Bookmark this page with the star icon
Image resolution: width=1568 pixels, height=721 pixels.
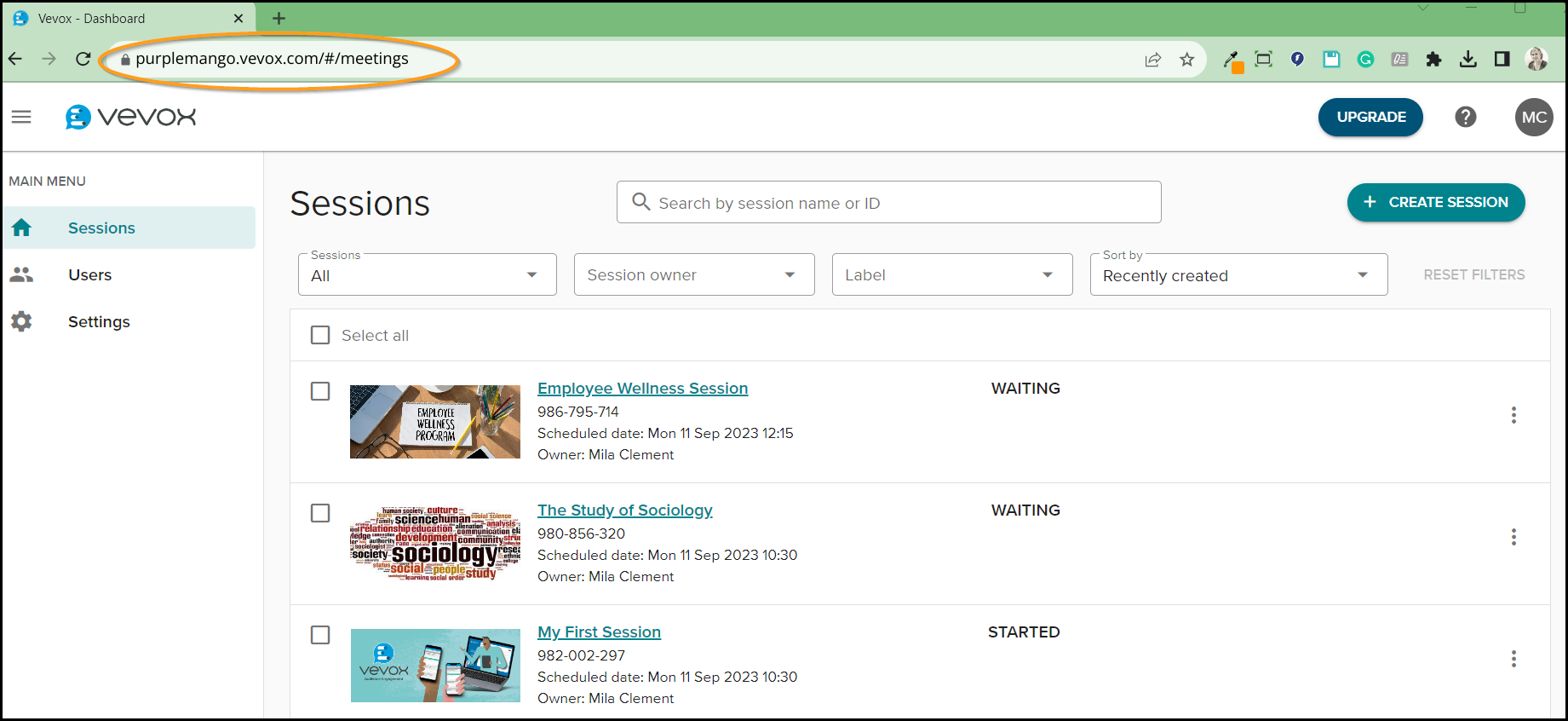[1186, 59]
